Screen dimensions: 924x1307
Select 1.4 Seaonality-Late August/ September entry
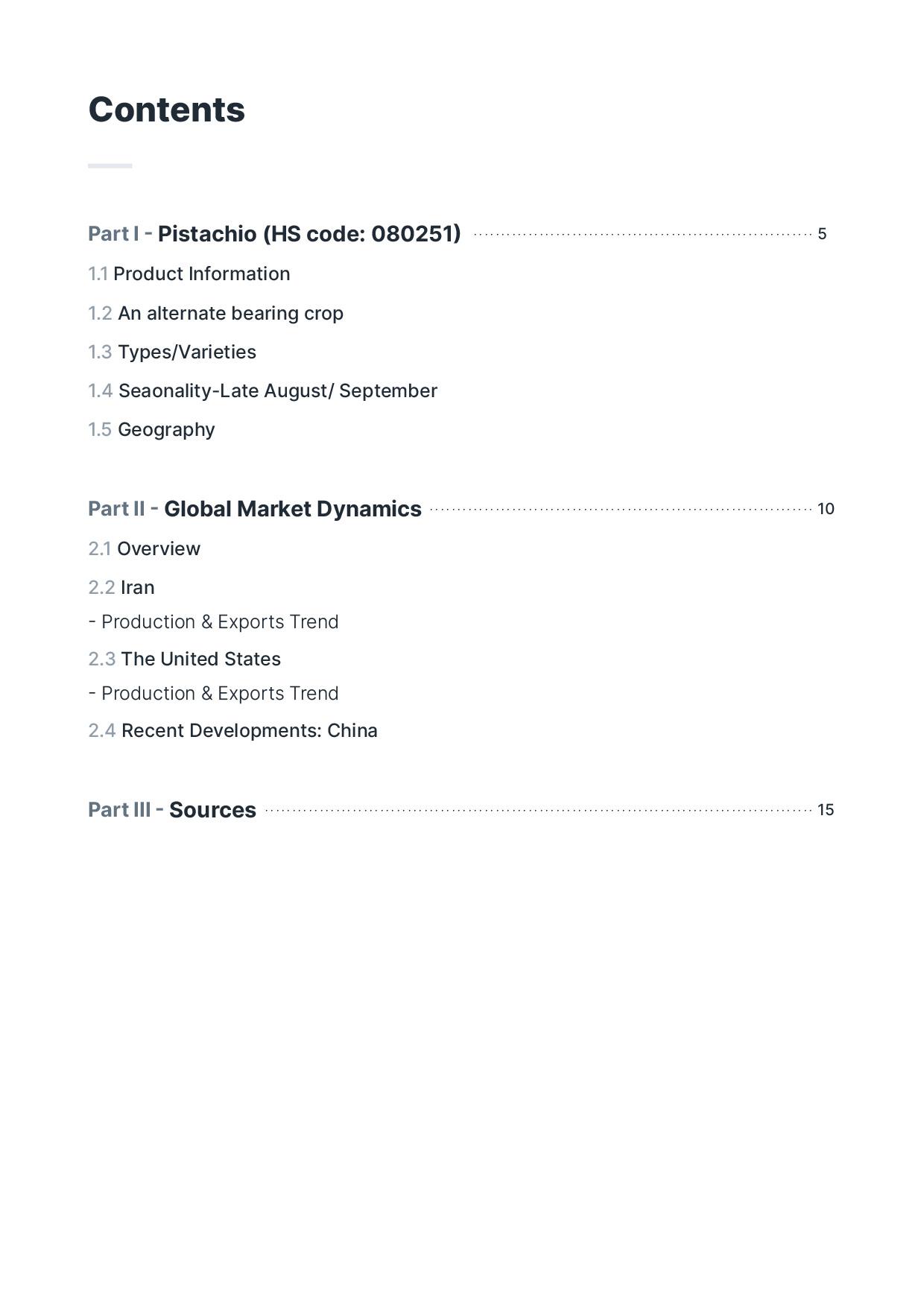coord(262,391)
